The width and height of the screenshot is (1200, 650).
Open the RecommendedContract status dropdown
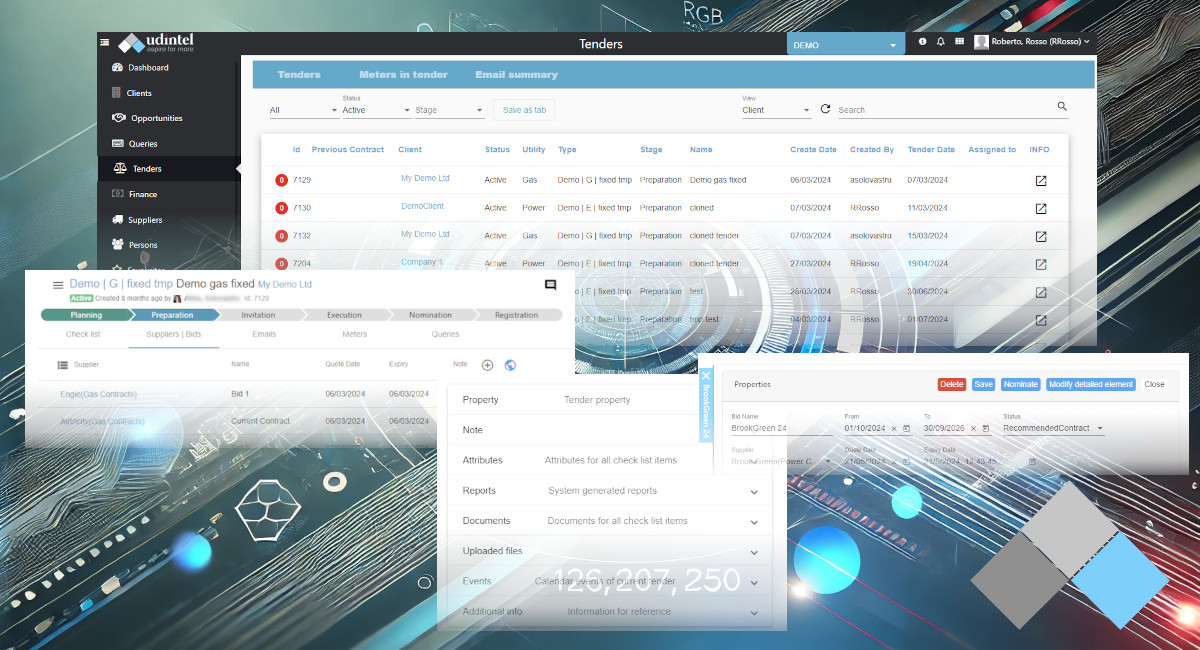1054,428
